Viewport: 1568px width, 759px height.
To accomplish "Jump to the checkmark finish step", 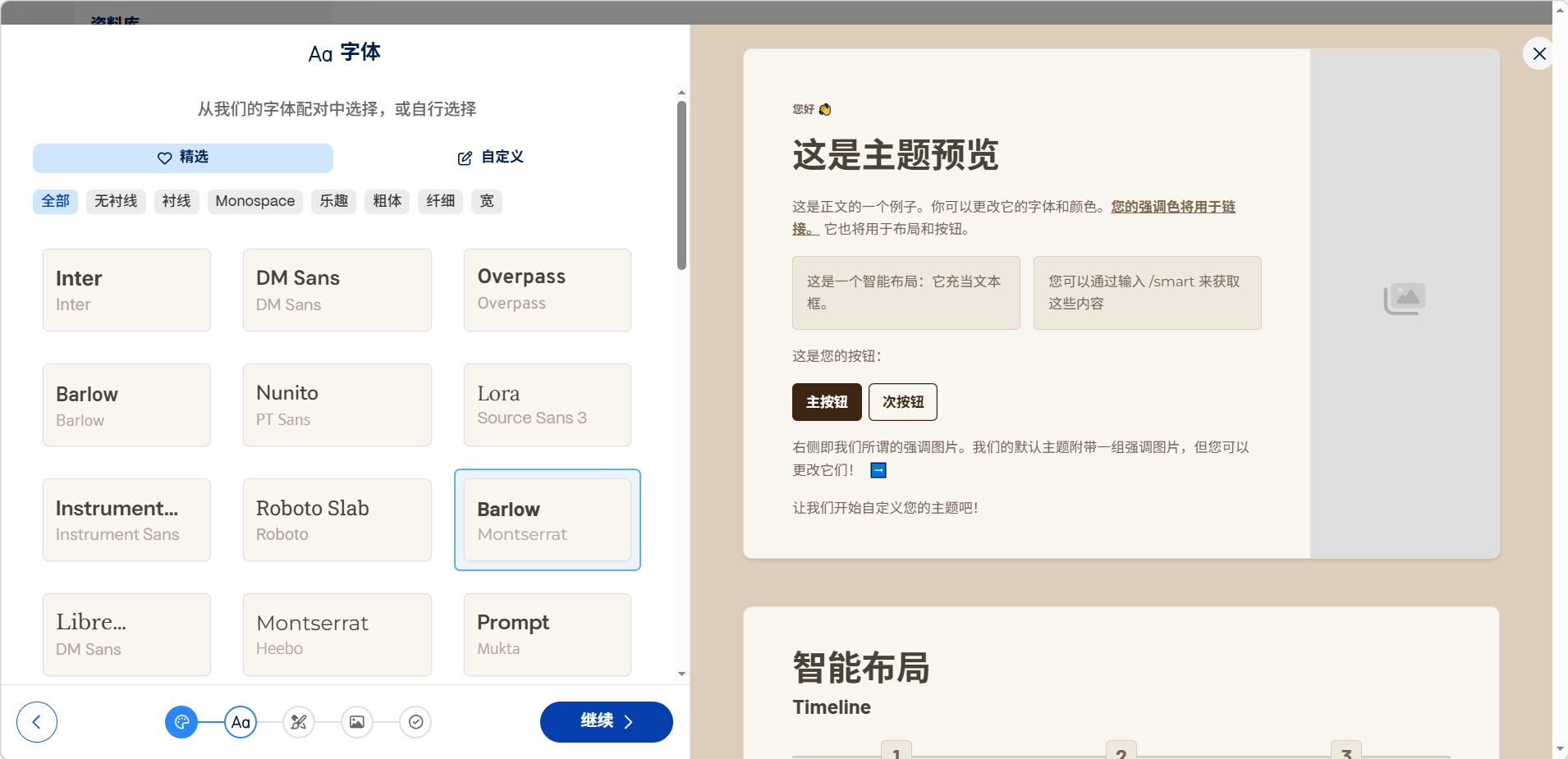I will click(x=415, y=722).
